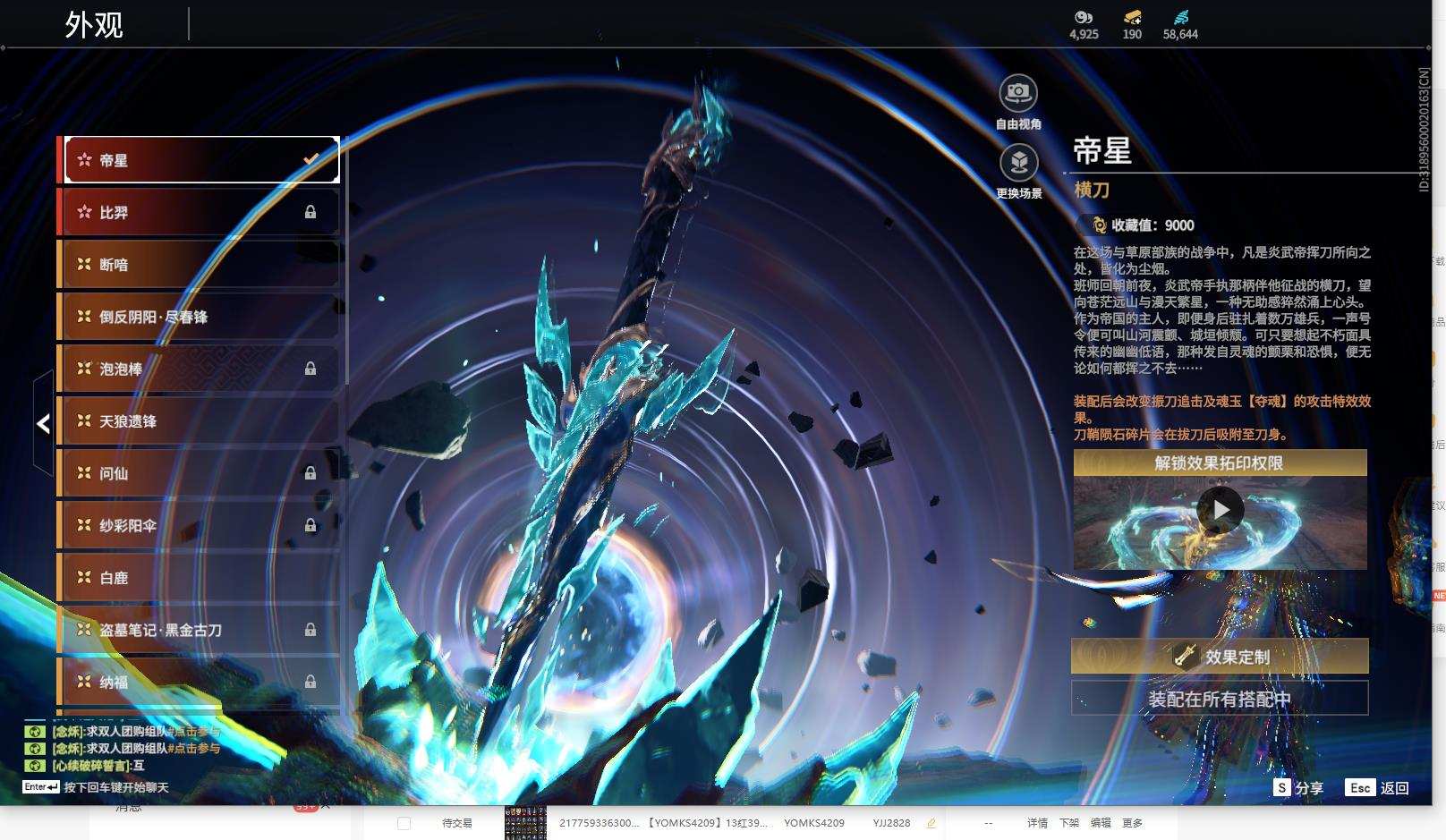
Task: Click the 横刀 weapon type label
Action: [1092, 190]
